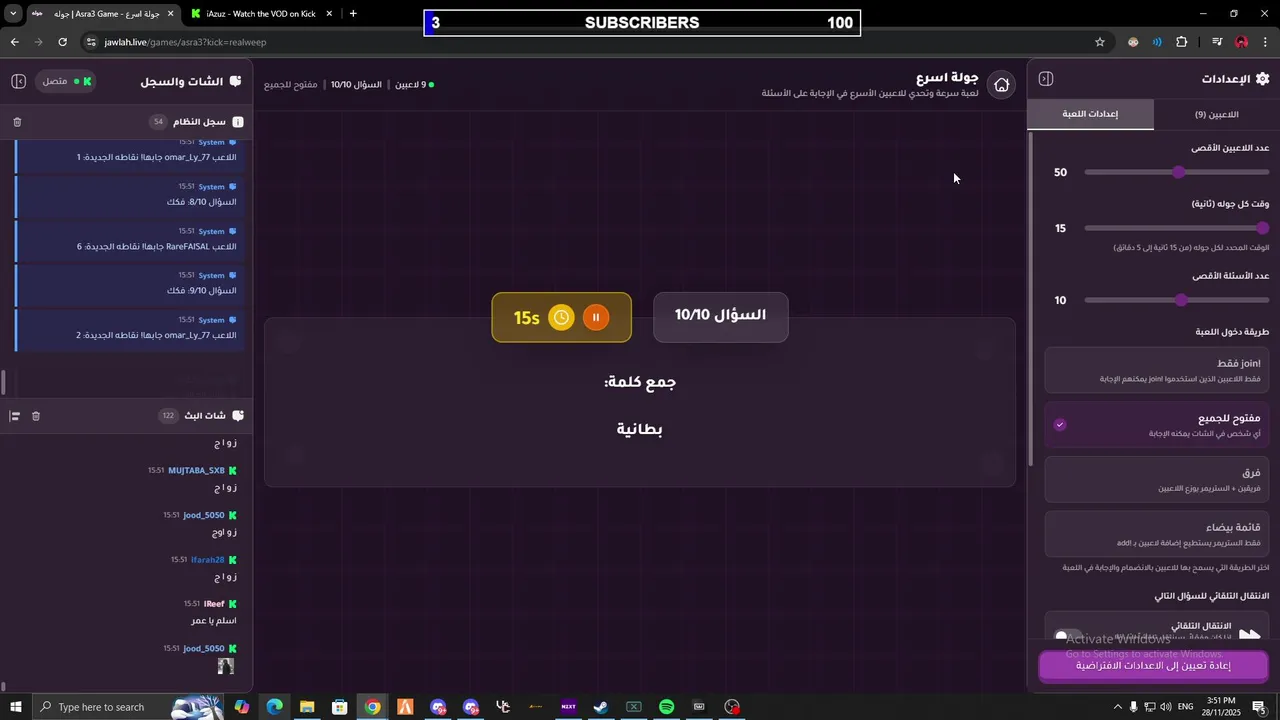Click the settings panel scrollbar

(1030, 298)
